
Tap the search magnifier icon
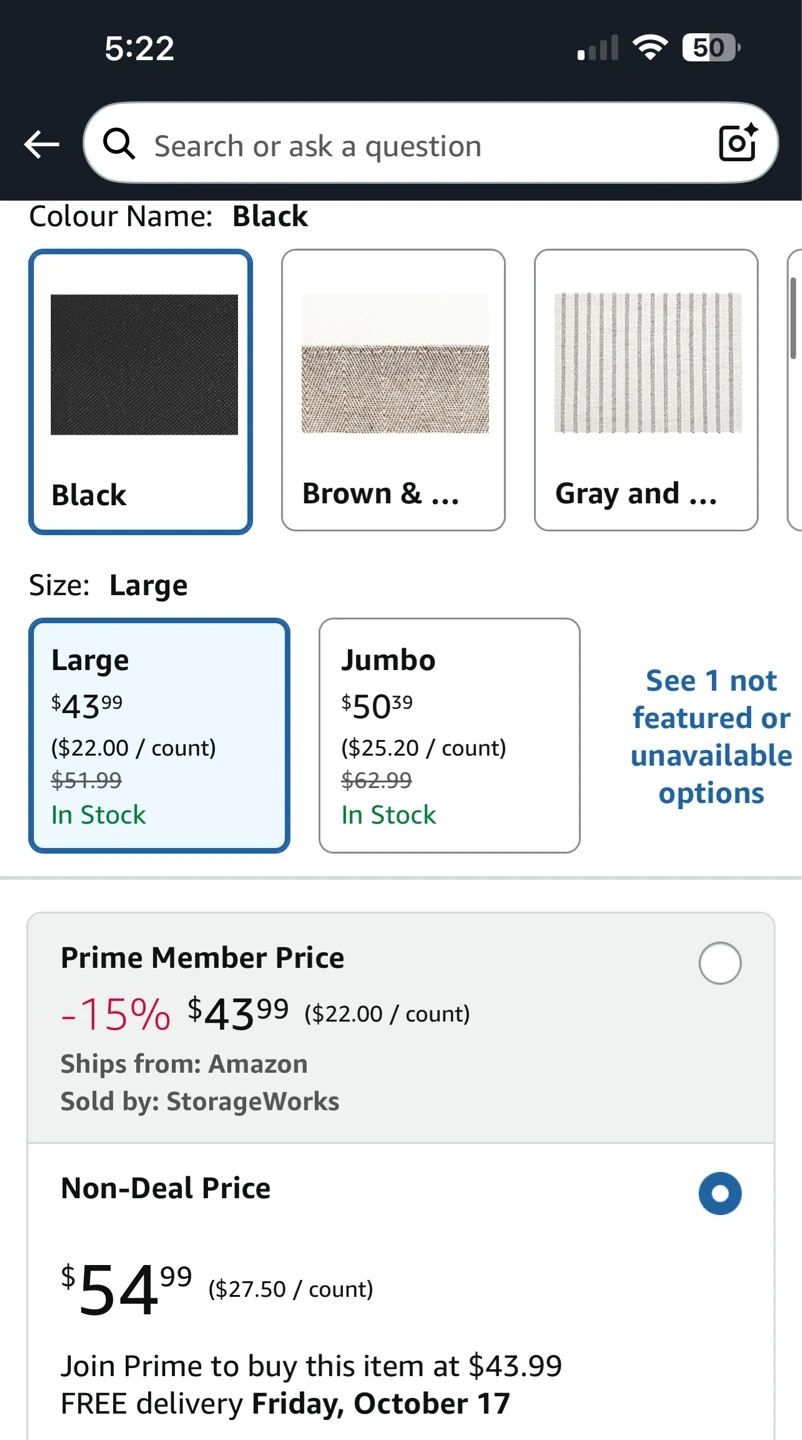point(119,145)
